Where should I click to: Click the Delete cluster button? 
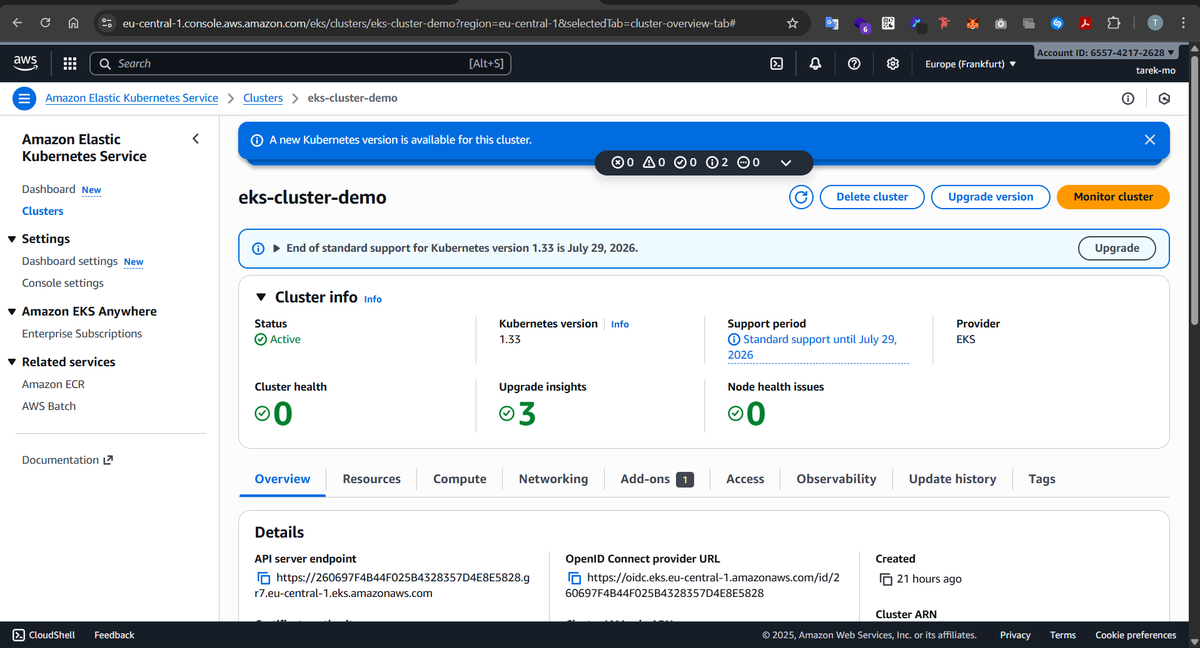872,197
